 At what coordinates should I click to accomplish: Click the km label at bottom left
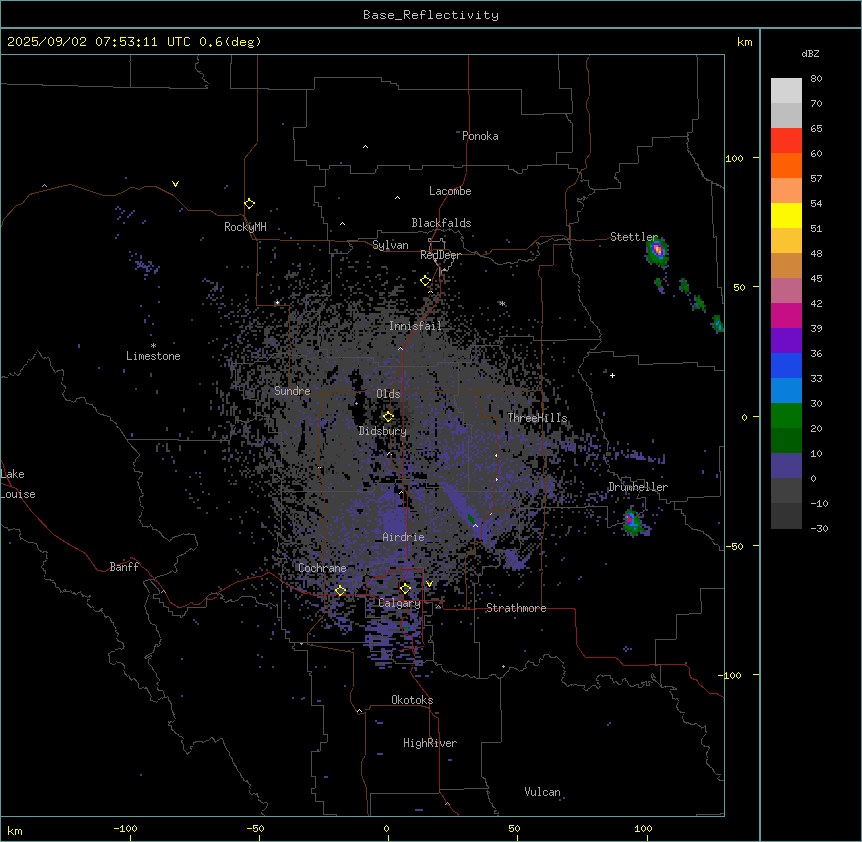pos(15,830)
